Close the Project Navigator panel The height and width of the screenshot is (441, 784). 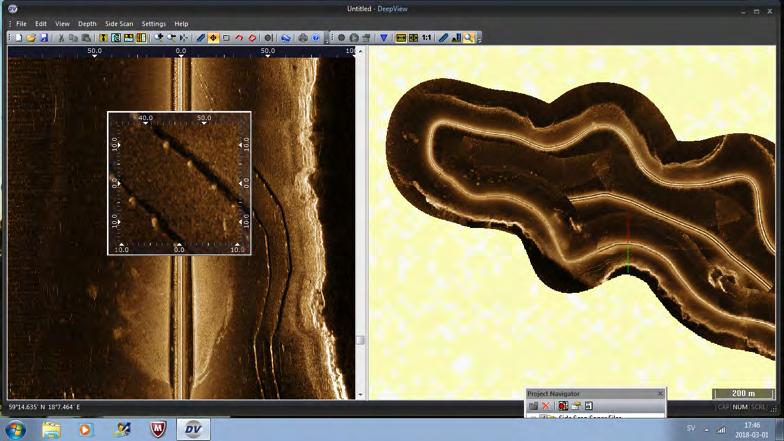point(660,394)
